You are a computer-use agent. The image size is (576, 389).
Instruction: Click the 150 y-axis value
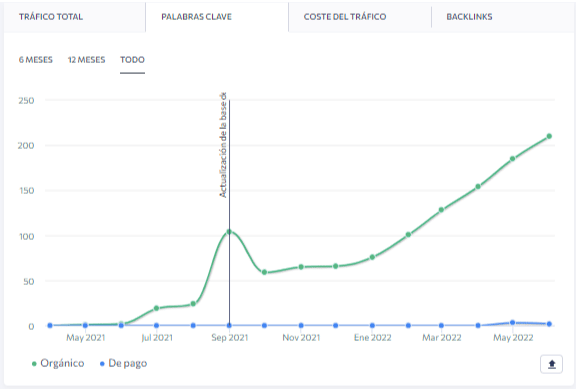[x=26, y=191]
